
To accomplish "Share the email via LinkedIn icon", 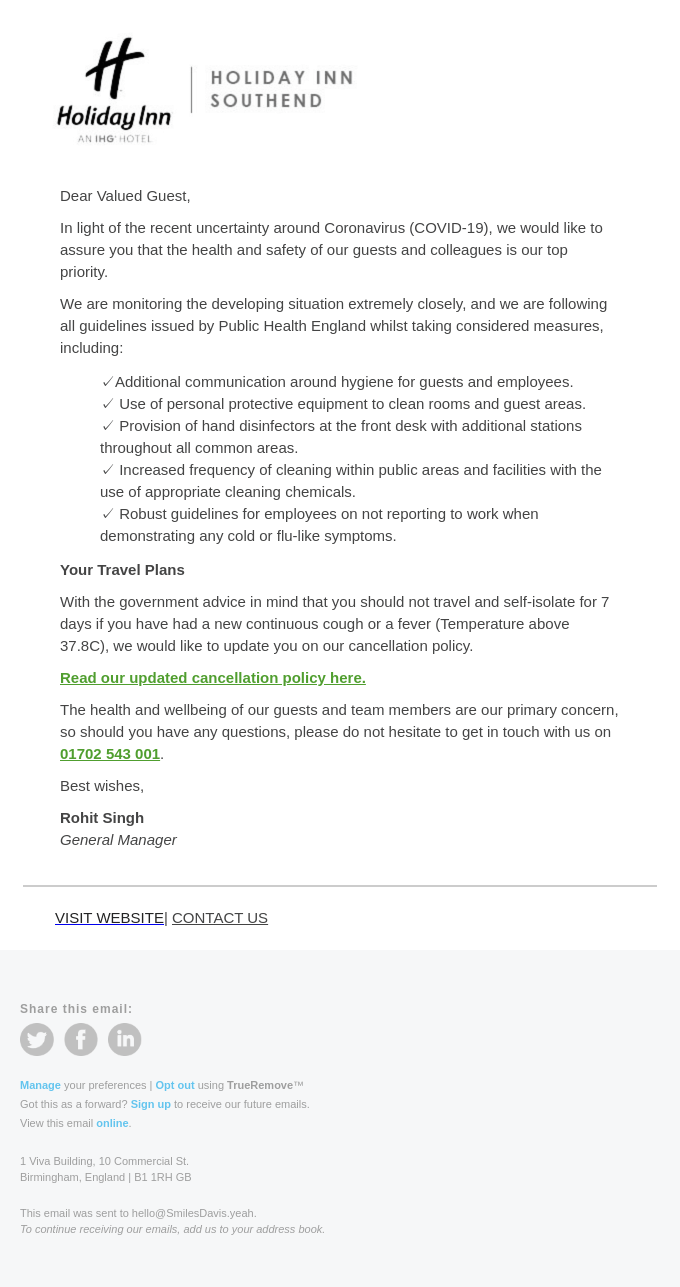I will pyautogui.click(x=125, y=1039).
